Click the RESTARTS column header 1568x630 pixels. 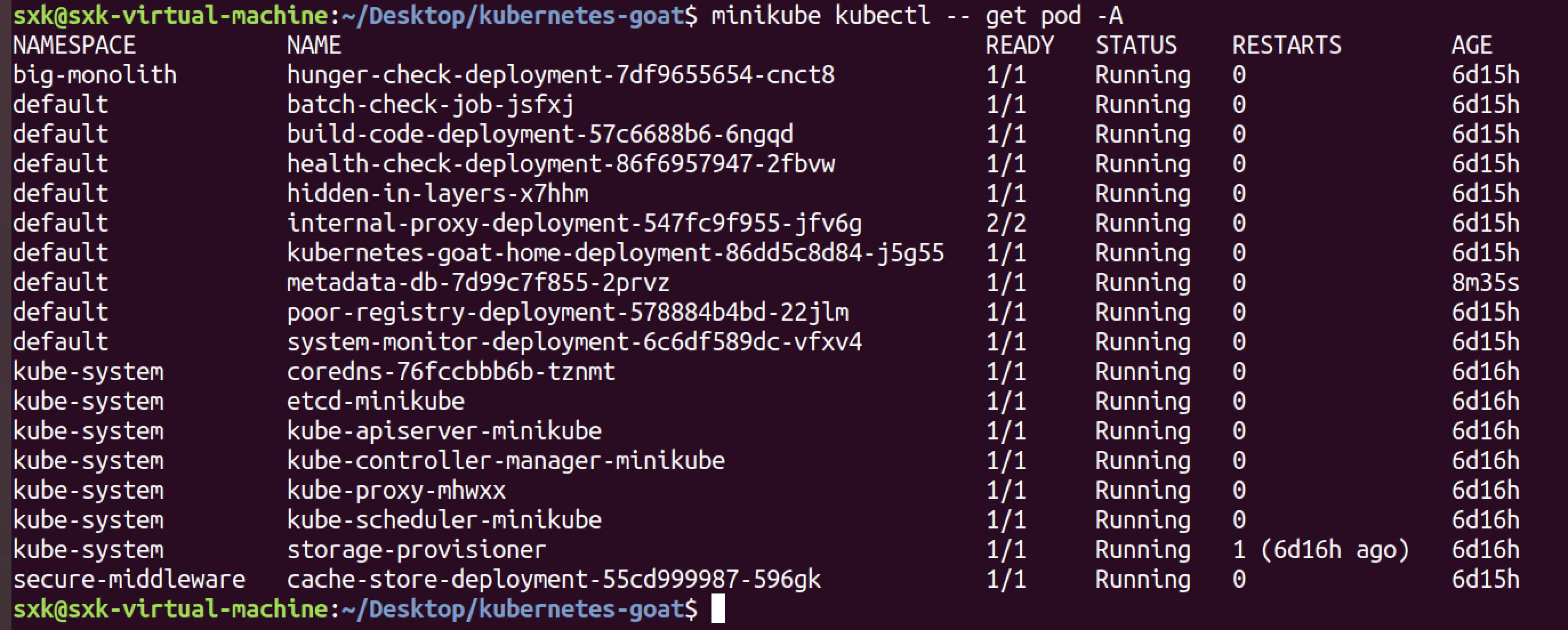[x=1286, y=46]
